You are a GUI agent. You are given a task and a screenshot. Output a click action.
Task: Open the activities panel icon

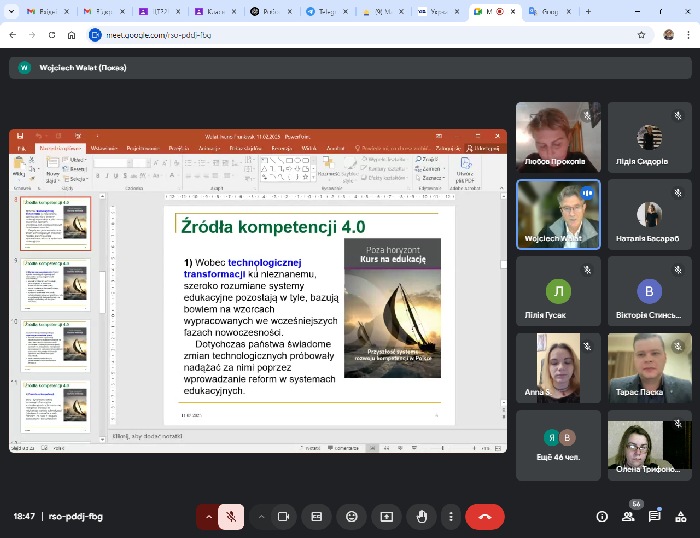click(x=680, y=517)
